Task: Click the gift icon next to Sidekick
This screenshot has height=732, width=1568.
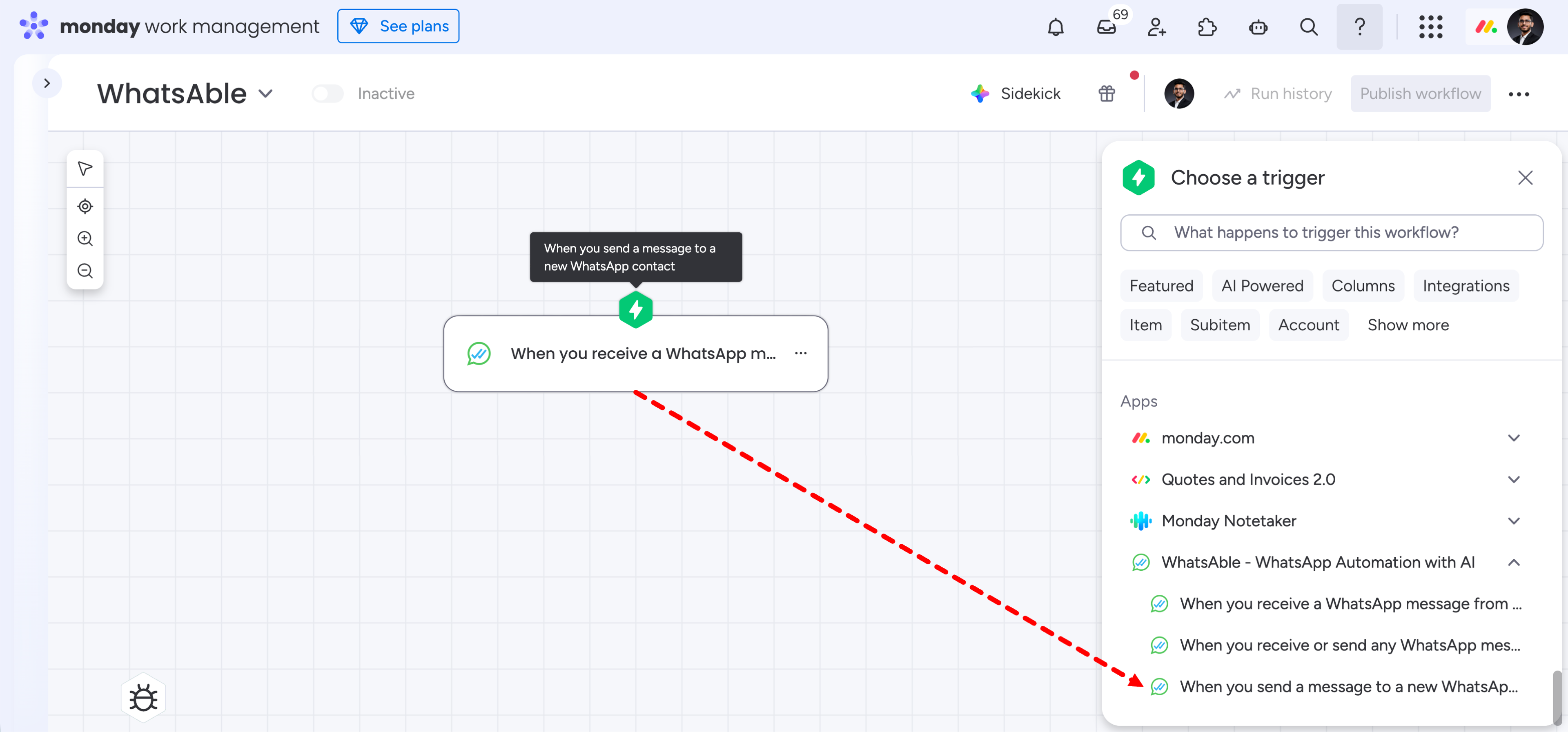Action: tap(1107, 93)
